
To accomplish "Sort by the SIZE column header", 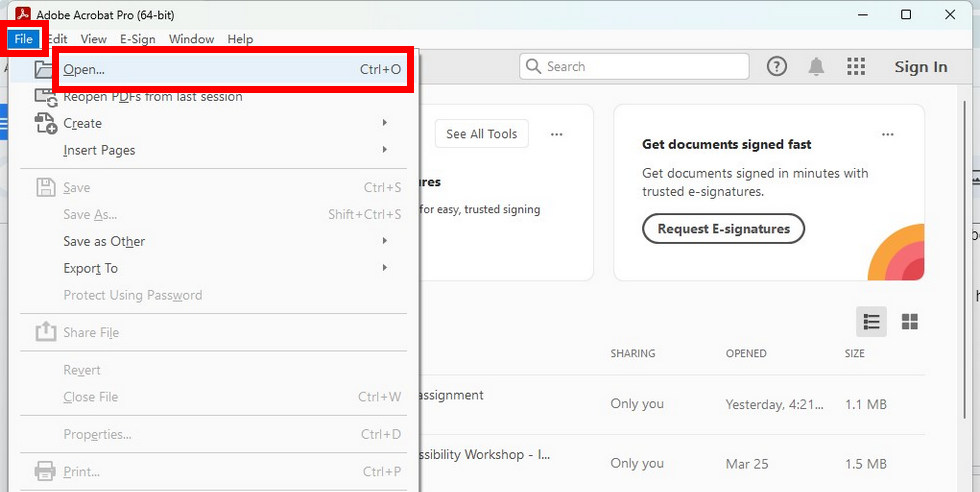I will pyautogui.click(x=854, y=353).
